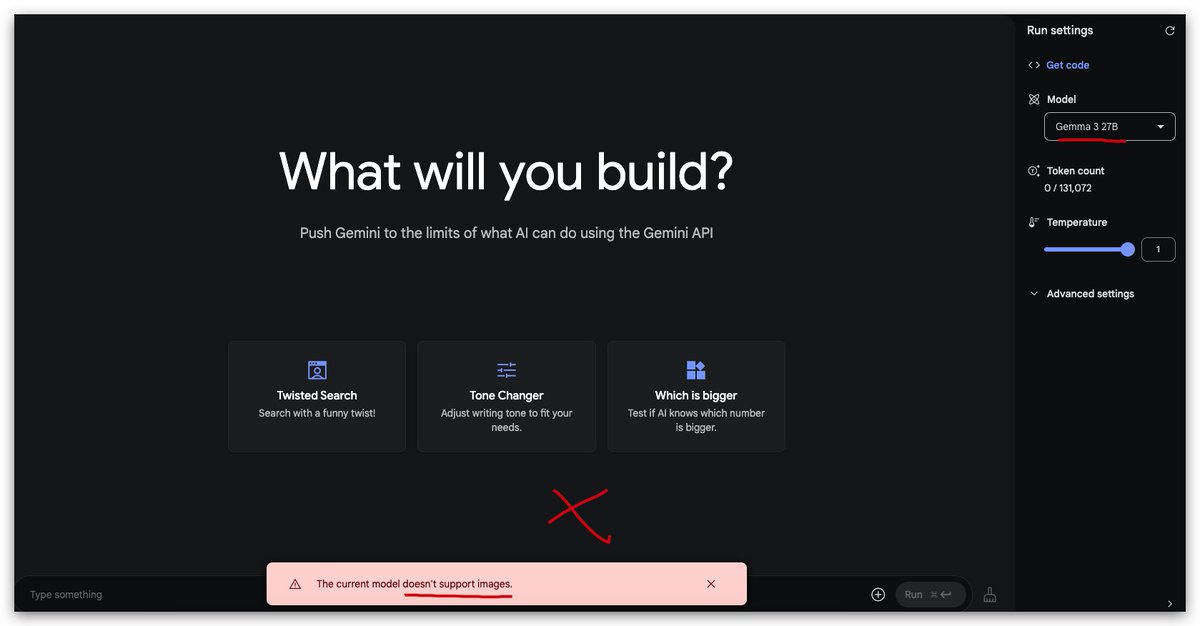Click the Model icon in Run settings
The image size is (1200, 626).
coord(1034,99)
